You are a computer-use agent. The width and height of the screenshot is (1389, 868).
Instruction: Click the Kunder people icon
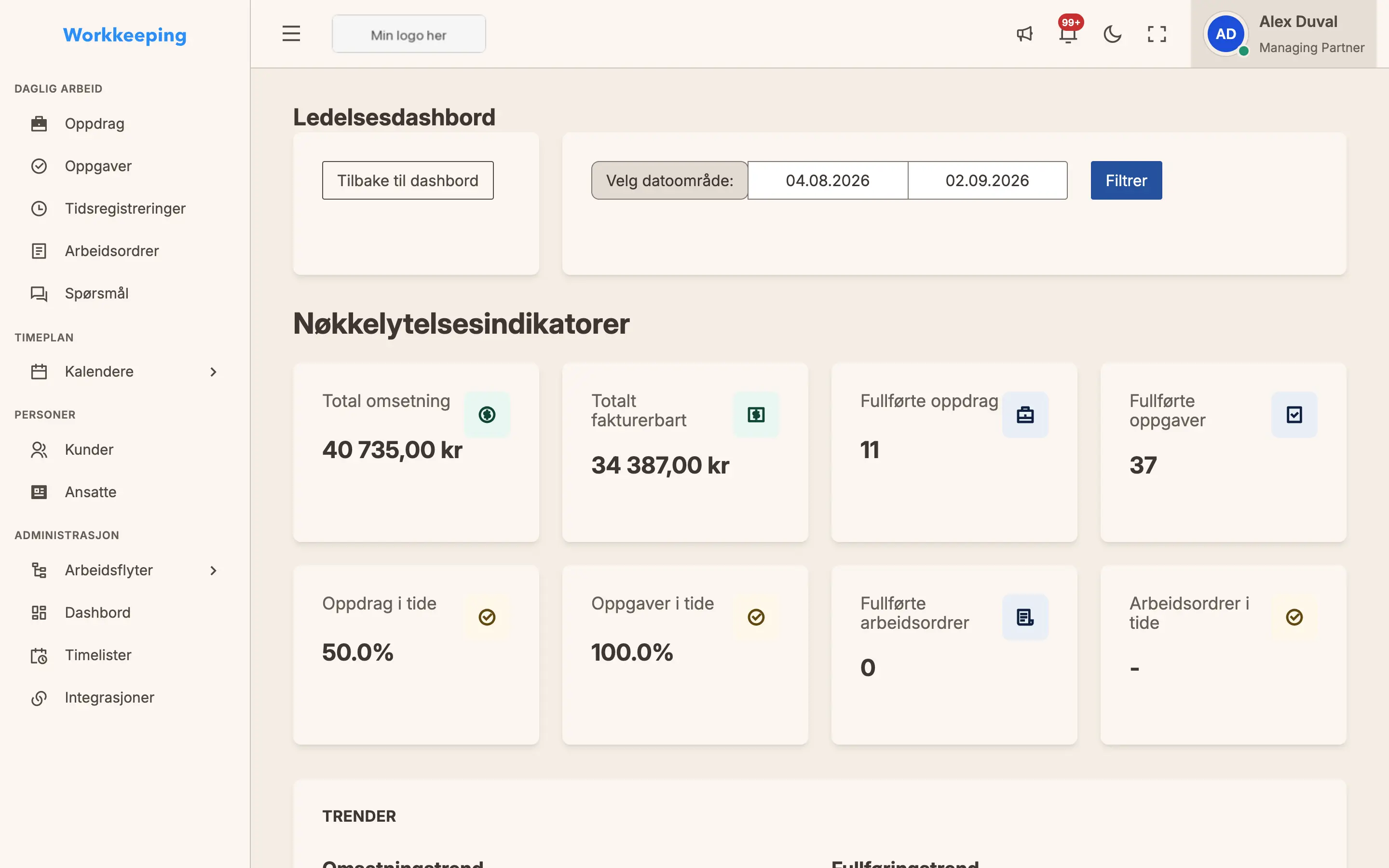coord(39,449)
